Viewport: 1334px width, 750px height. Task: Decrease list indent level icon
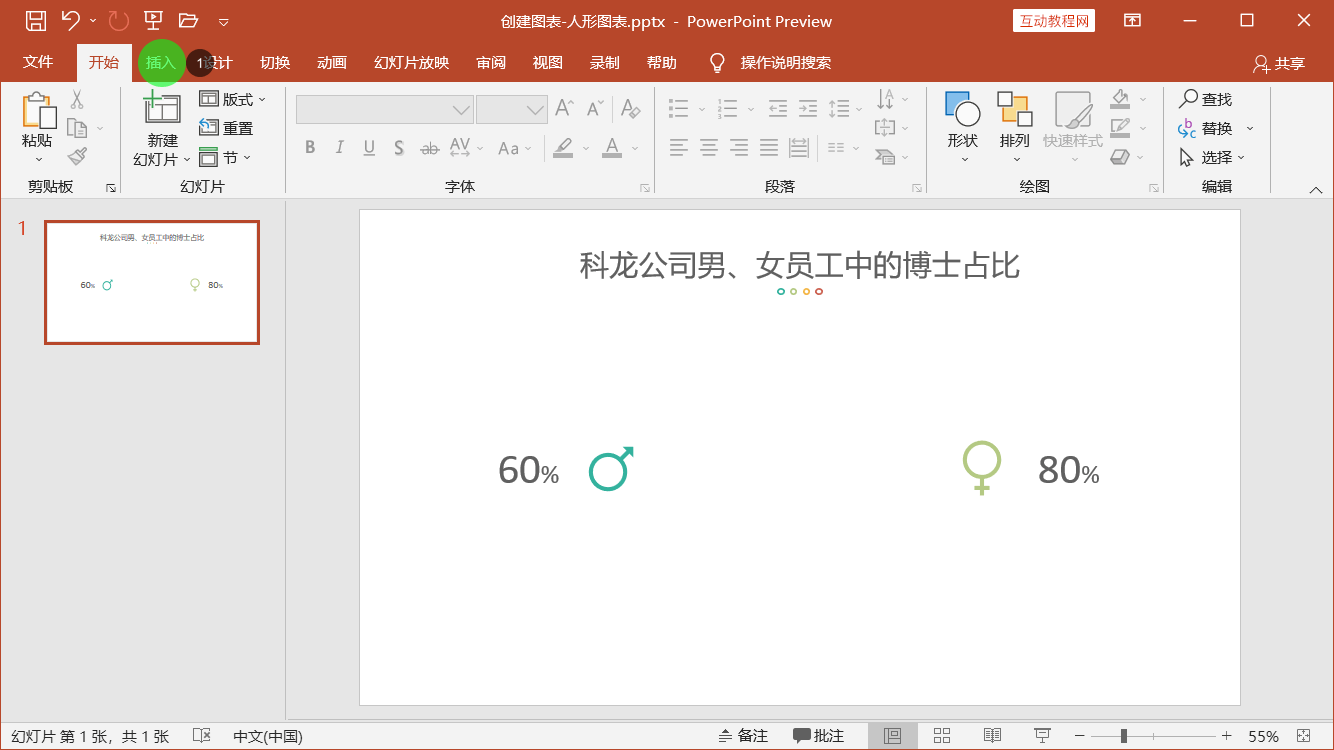[x=778, y=108]
